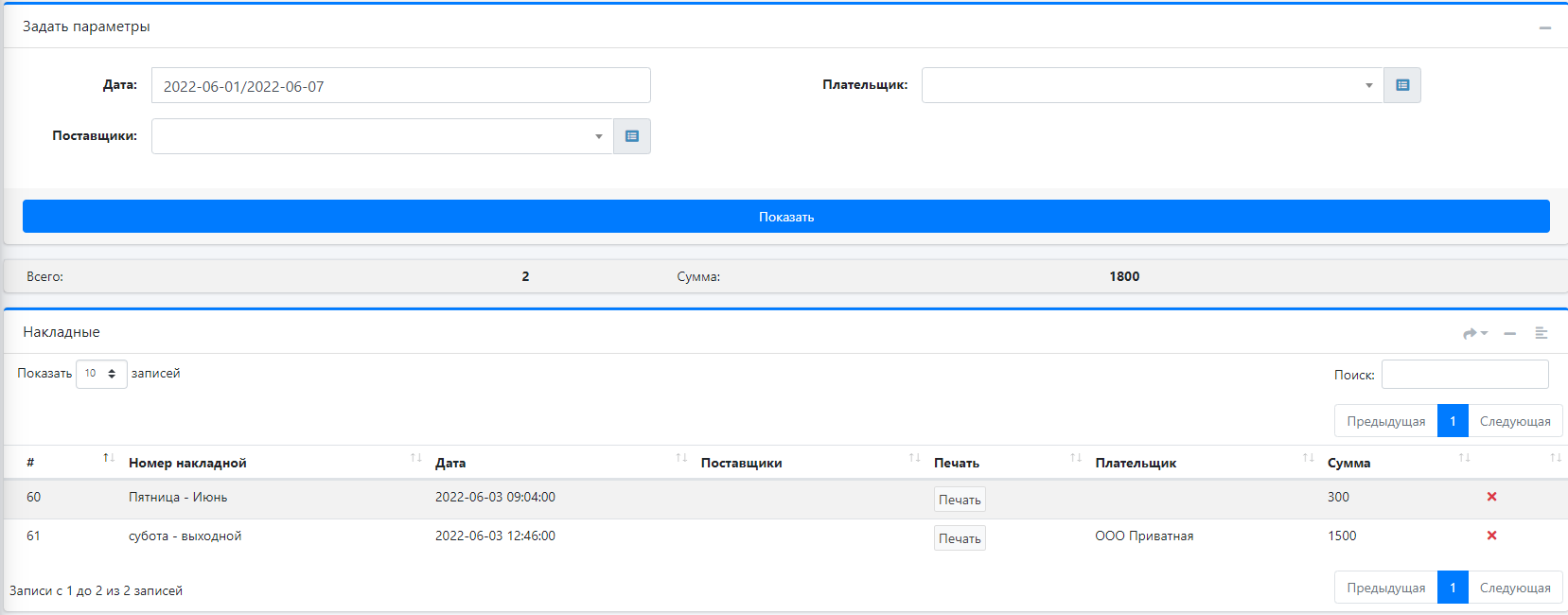Print invoice Пятница - Июнь
Image resolution: width=1568 pixels, height=615 pixels.
959,500
